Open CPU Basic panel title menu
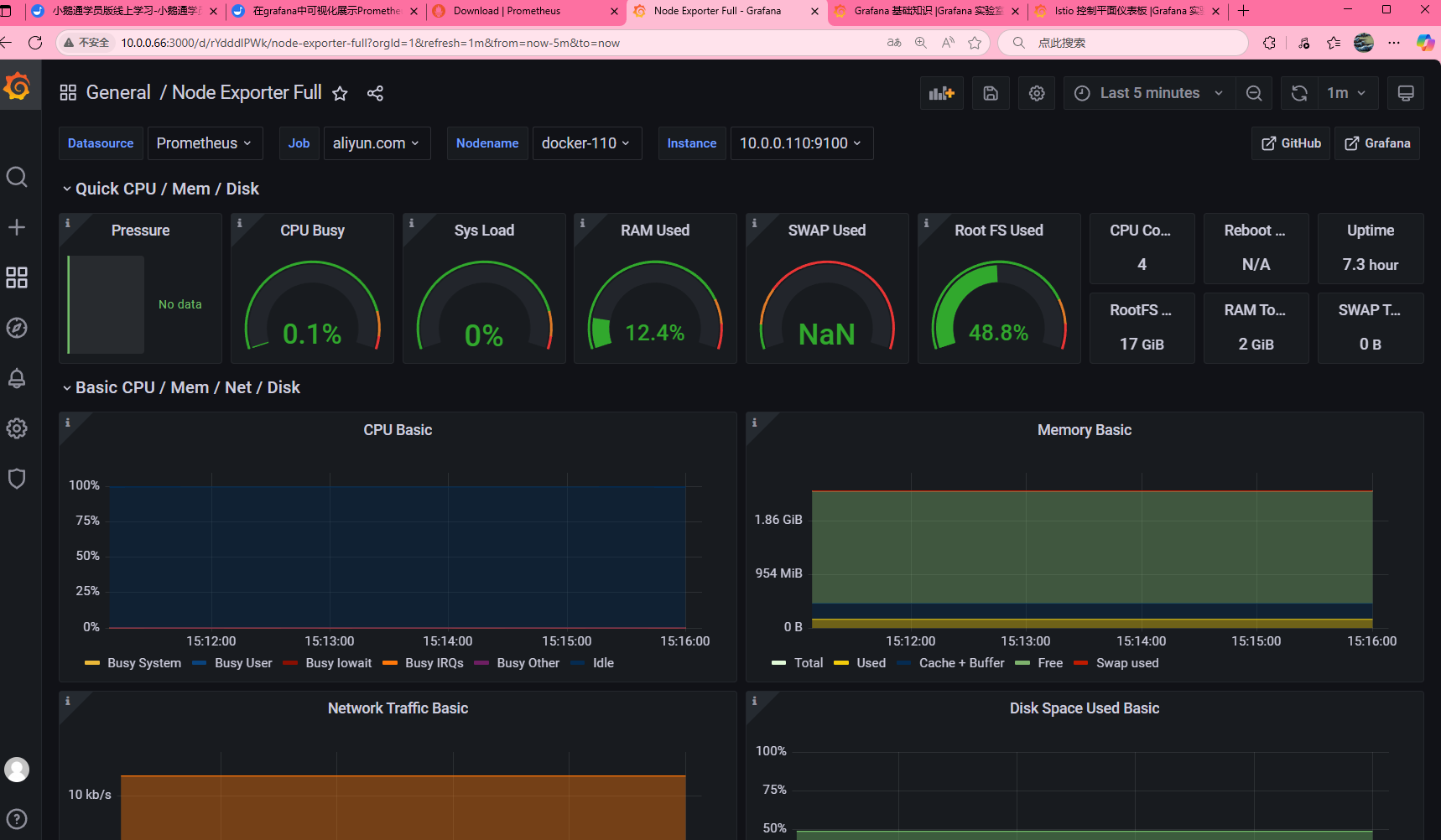 [x=398, y=430]
